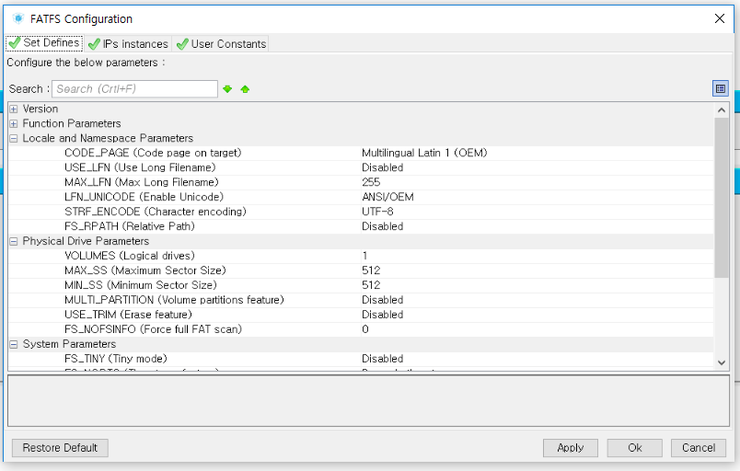Open the USE_TRIM Disabled value

[x=382, y=314]
